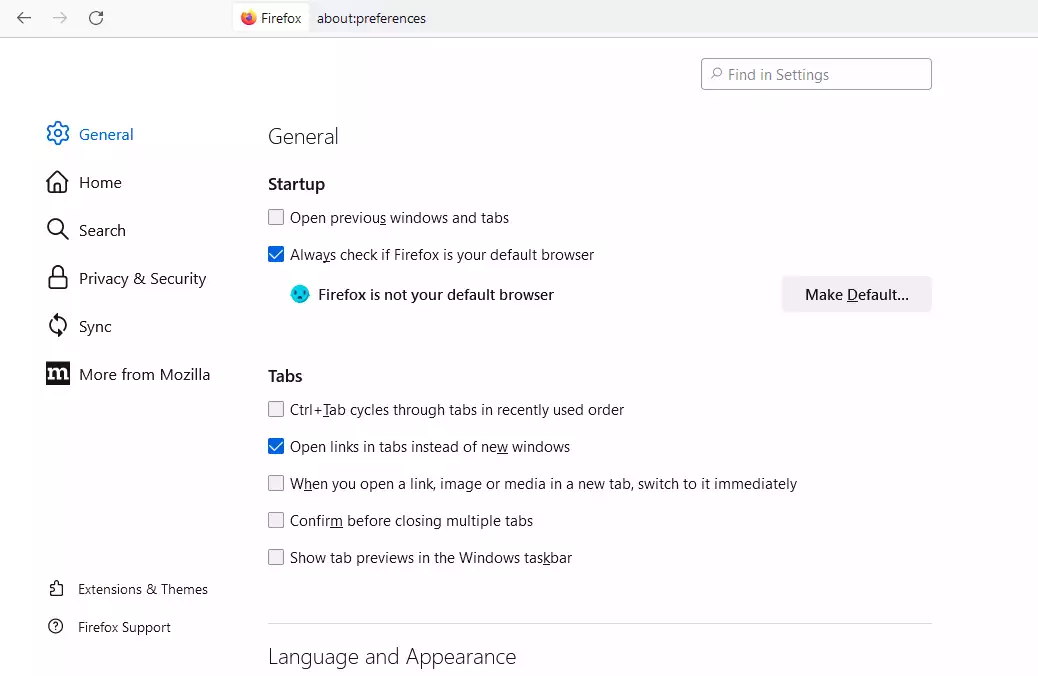Open the Search settings category
The image size is (1038, 676).
(86, 230)
